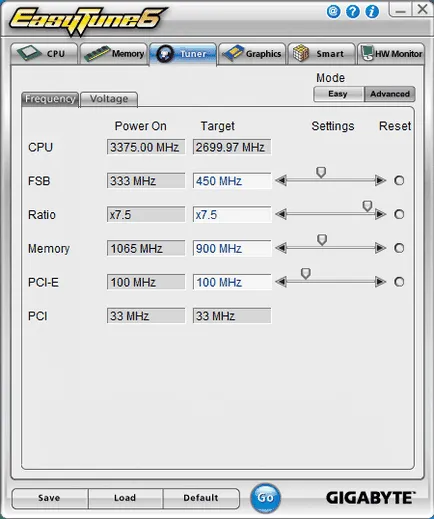Click the Memory target field 900 MHz
Image resolution: width=434 pixels, height=519 pixels.
[x=232, y=249]
